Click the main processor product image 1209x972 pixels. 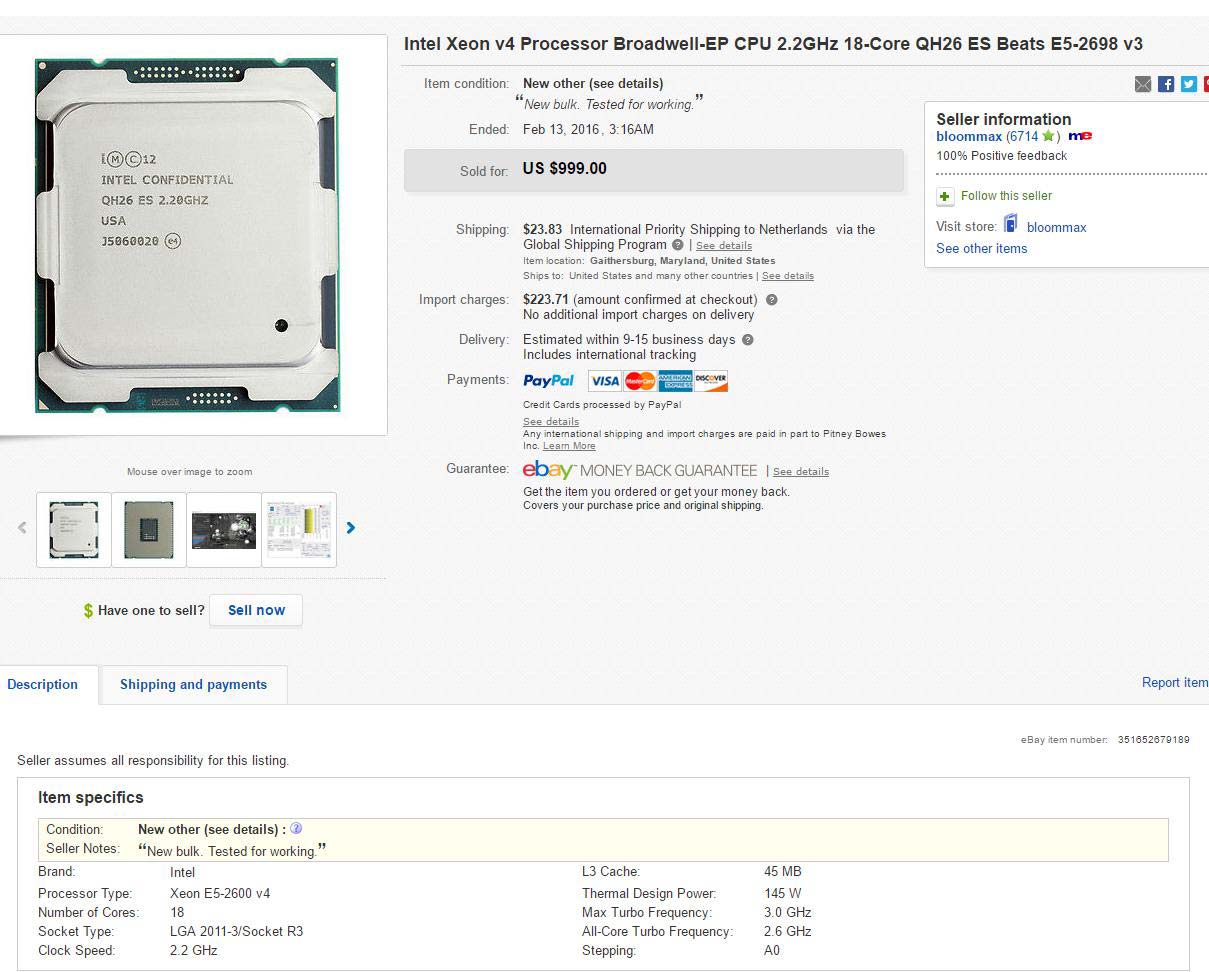click(x=187, y=235)
